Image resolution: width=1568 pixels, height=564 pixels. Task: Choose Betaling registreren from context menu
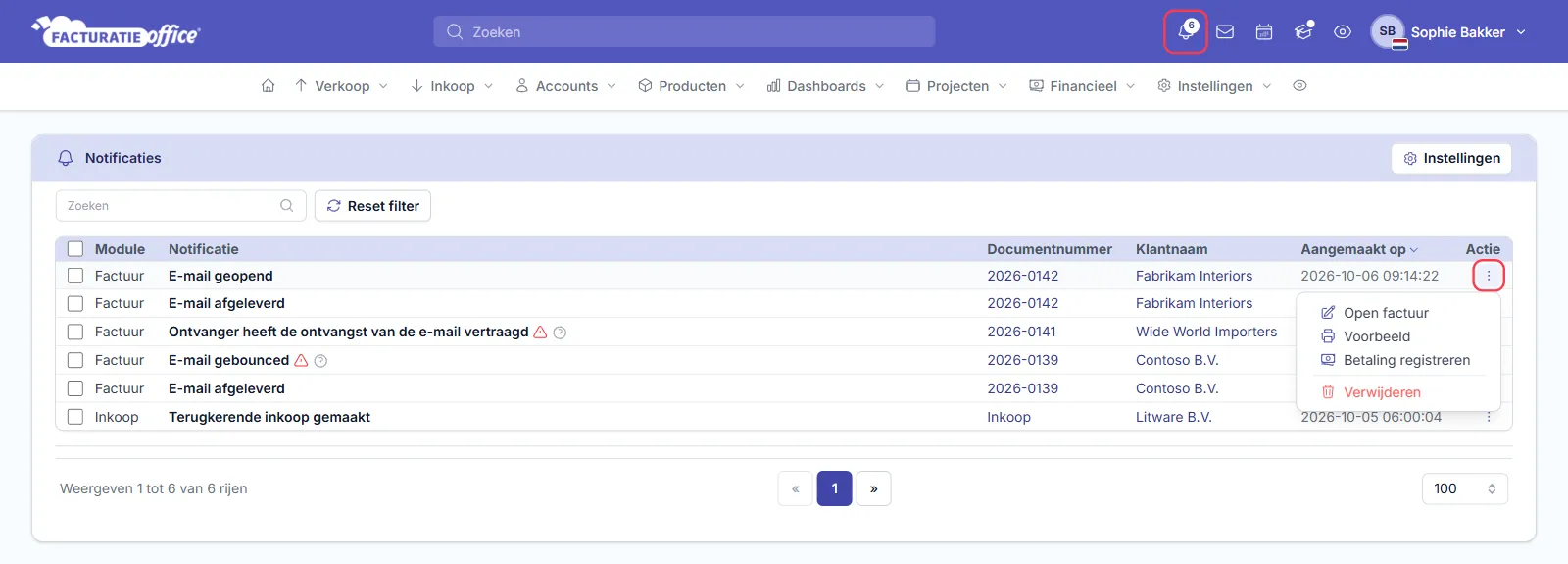pos(1406,360)
